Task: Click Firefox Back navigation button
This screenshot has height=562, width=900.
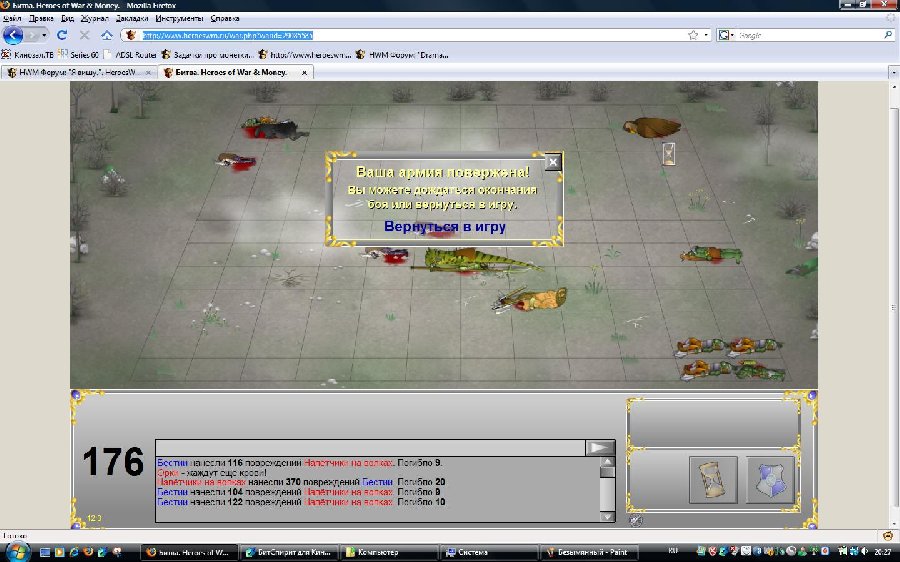Action: [x=13, y=35]
